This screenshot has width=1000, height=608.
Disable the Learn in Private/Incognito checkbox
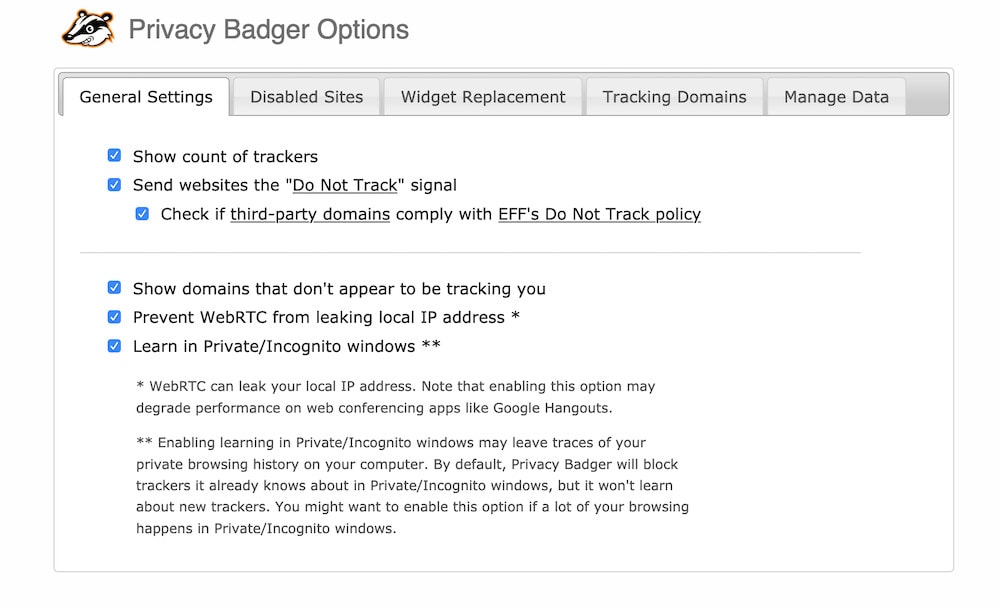pyautogui.click(x=114, y=346)
